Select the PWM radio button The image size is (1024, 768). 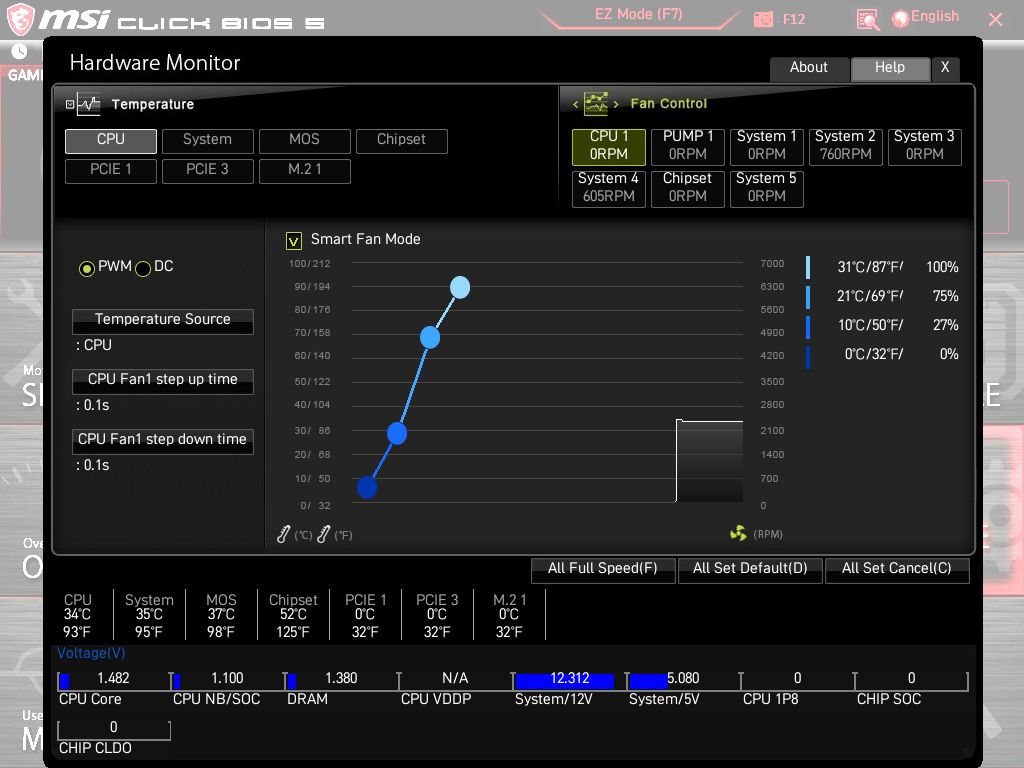86,268
